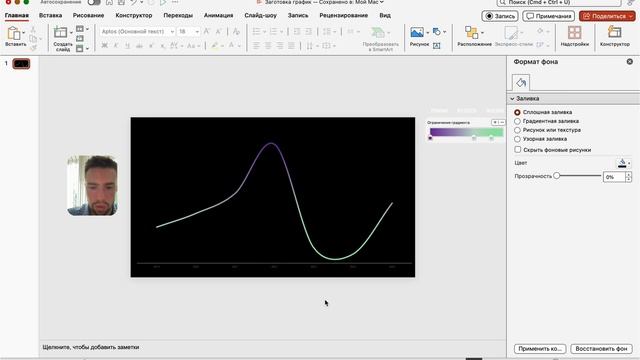Viewport: 640px width, 360px height.
Task: Click the Прозрачность stepper arrows
Action: 629,177
